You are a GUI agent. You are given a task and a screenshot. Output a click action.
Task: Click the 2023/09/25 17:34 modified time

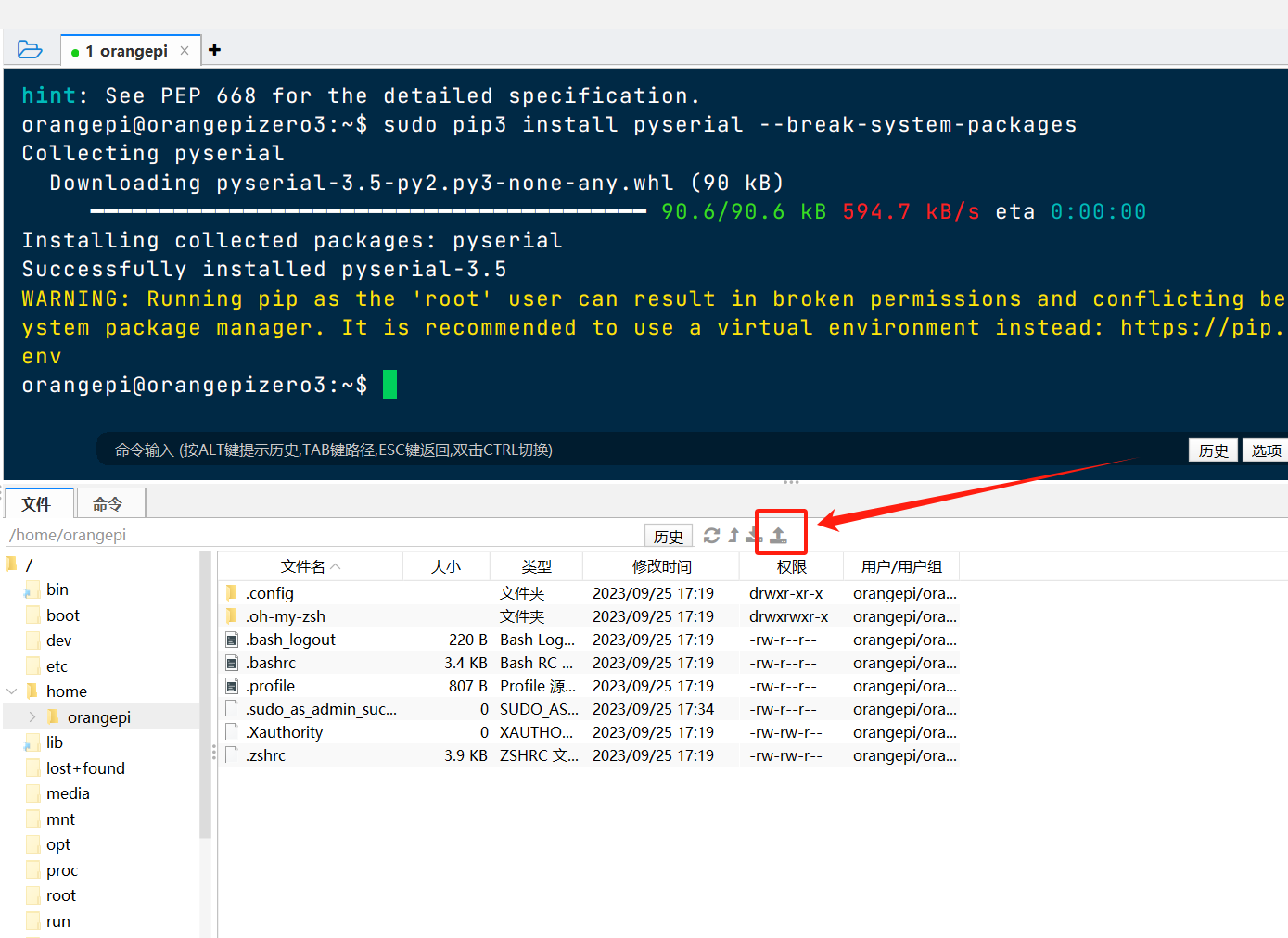coord(653,709)
